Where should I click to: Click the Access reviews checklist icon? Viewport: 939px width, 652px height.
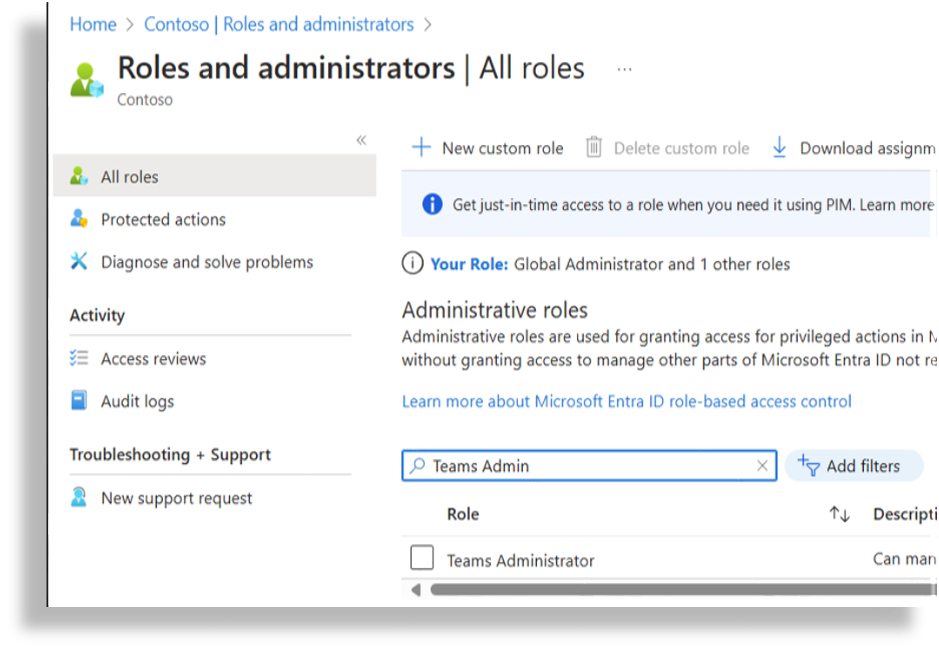(79, 358)
